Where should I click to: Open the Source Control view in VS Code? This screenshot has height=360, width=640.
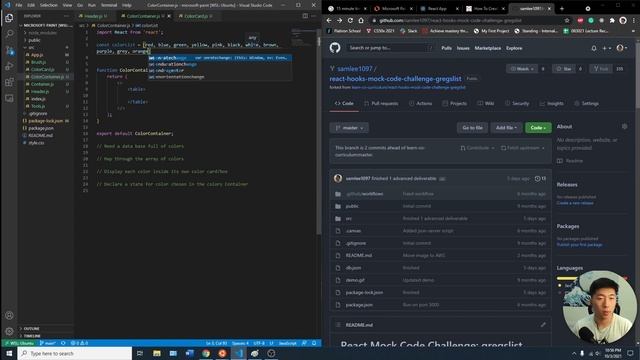9,50
